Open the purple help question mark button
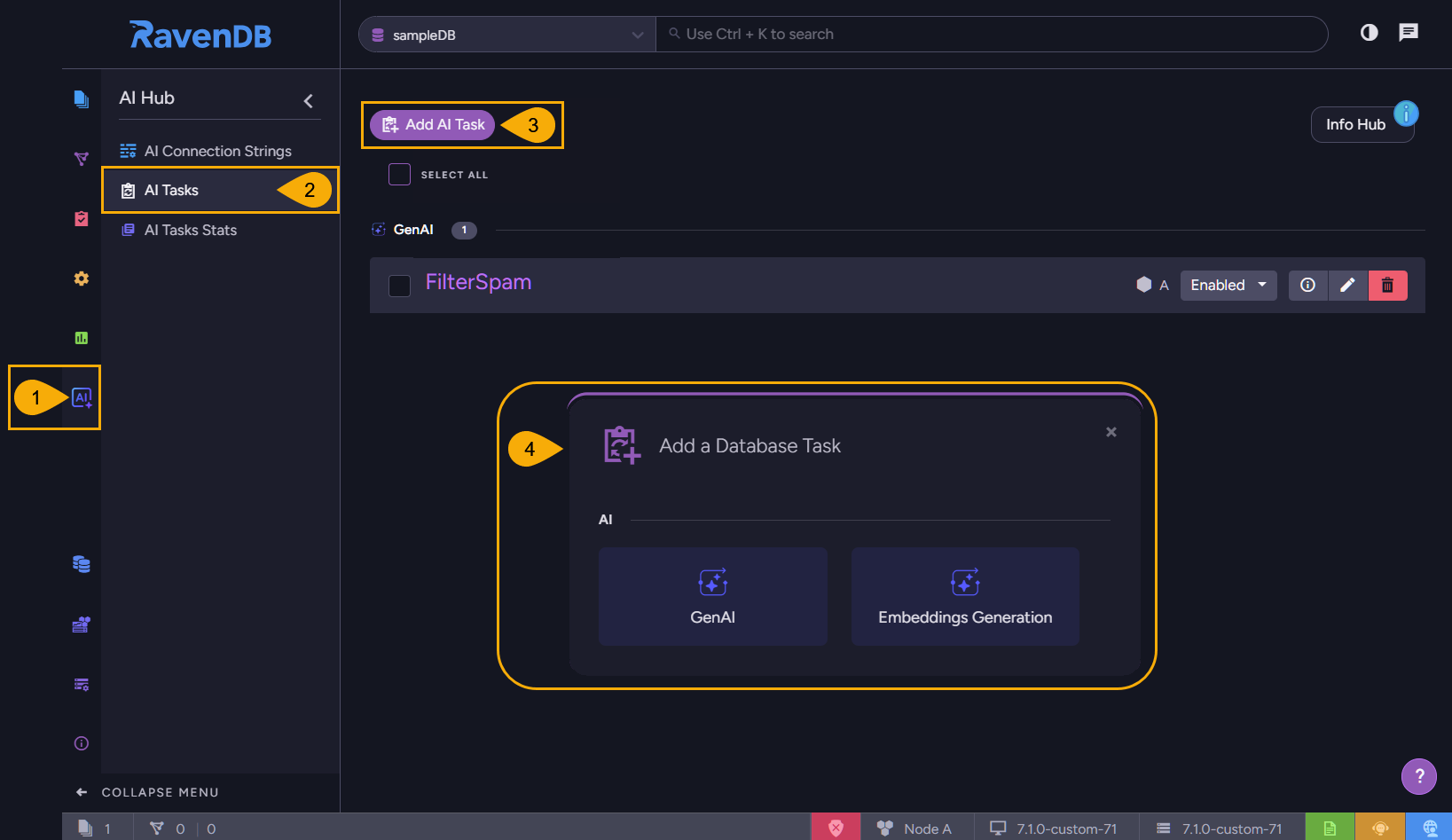The image size is (1452, 840). (x=1419, y=776)
